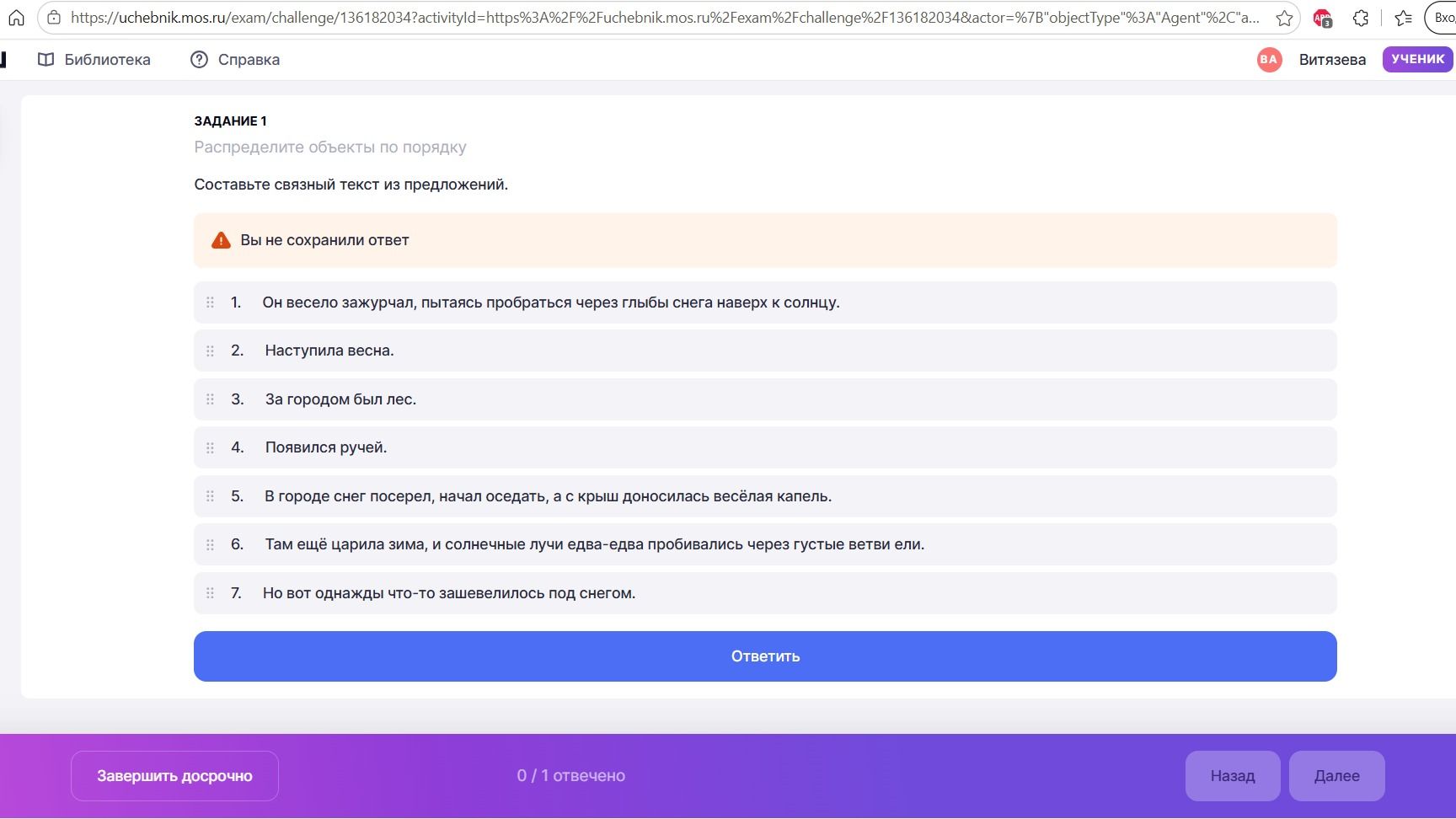Click the '0 / 1 отвечено' counter

coord(571,776)
